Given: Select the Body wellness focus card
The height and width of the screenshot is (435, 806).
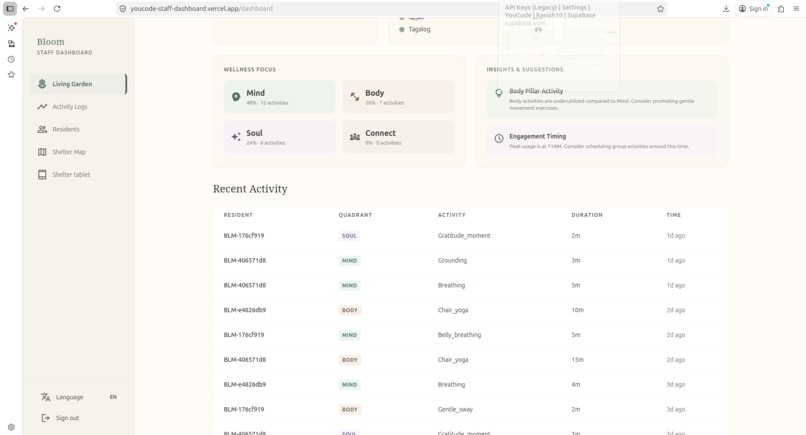Looking at the screenshot, I should [398, 97].
